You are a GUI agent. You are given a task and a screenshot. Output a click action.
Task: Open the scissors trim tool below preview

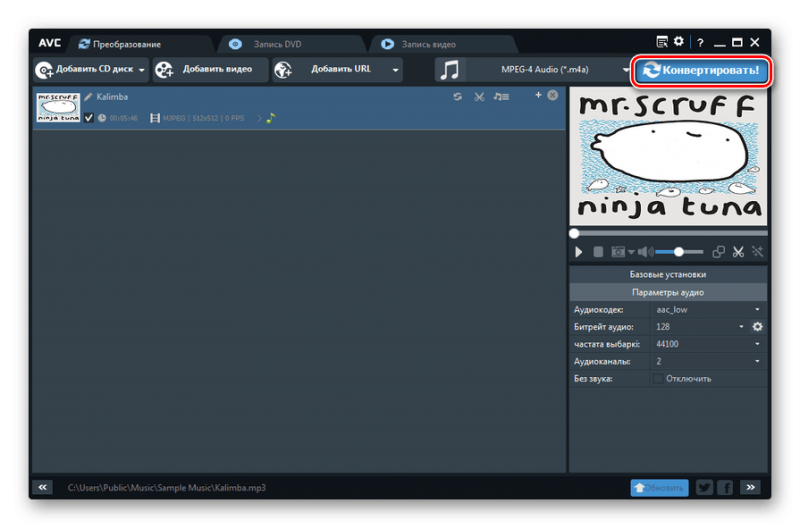point(738,252)
